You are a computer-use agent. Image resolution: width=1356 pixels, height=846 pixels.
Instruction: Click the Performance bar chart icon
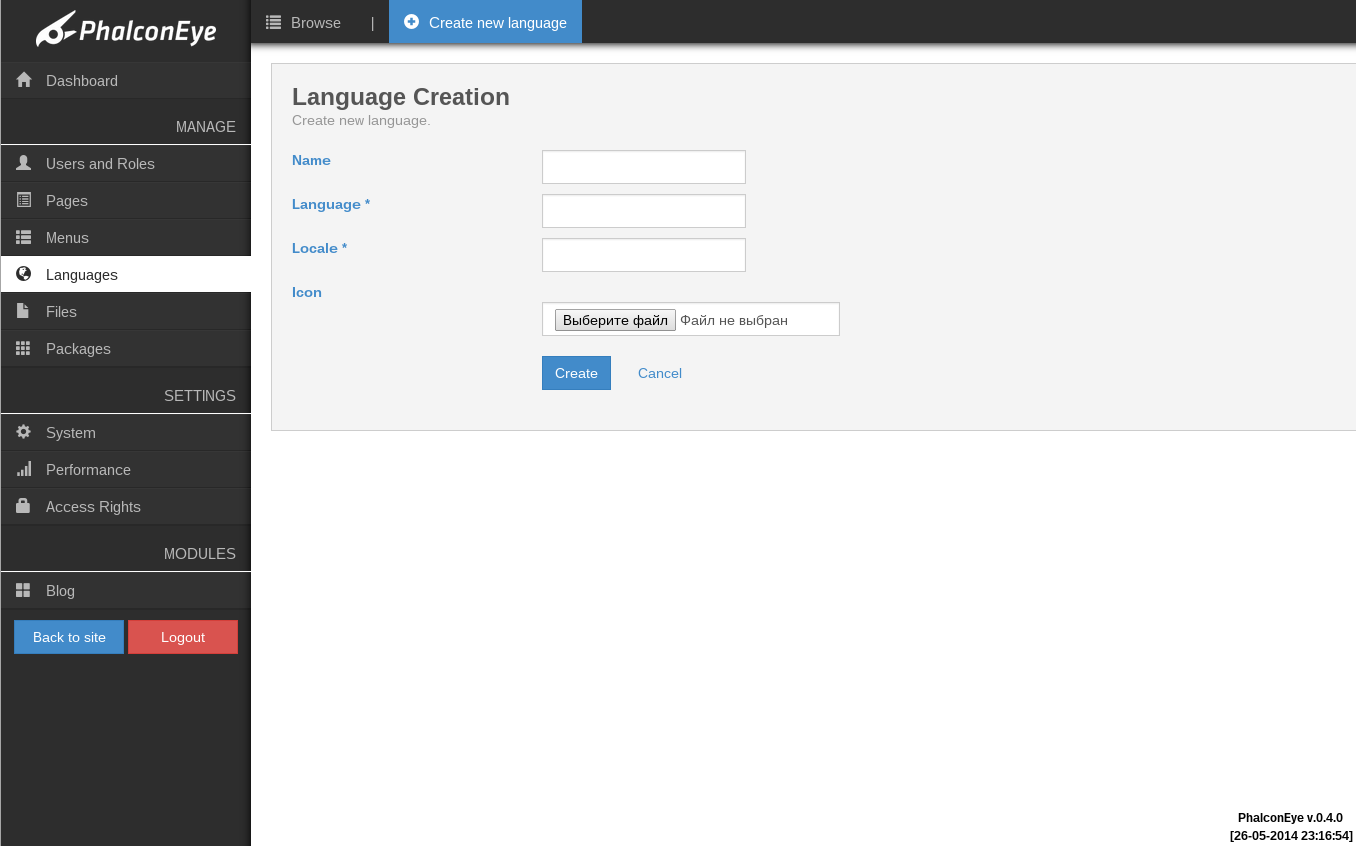(x=24, y=469)
